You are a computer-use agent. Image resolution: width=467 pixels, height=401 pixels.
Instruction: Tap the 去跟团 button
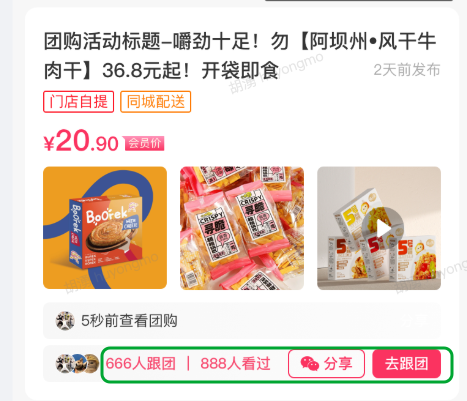406,364
